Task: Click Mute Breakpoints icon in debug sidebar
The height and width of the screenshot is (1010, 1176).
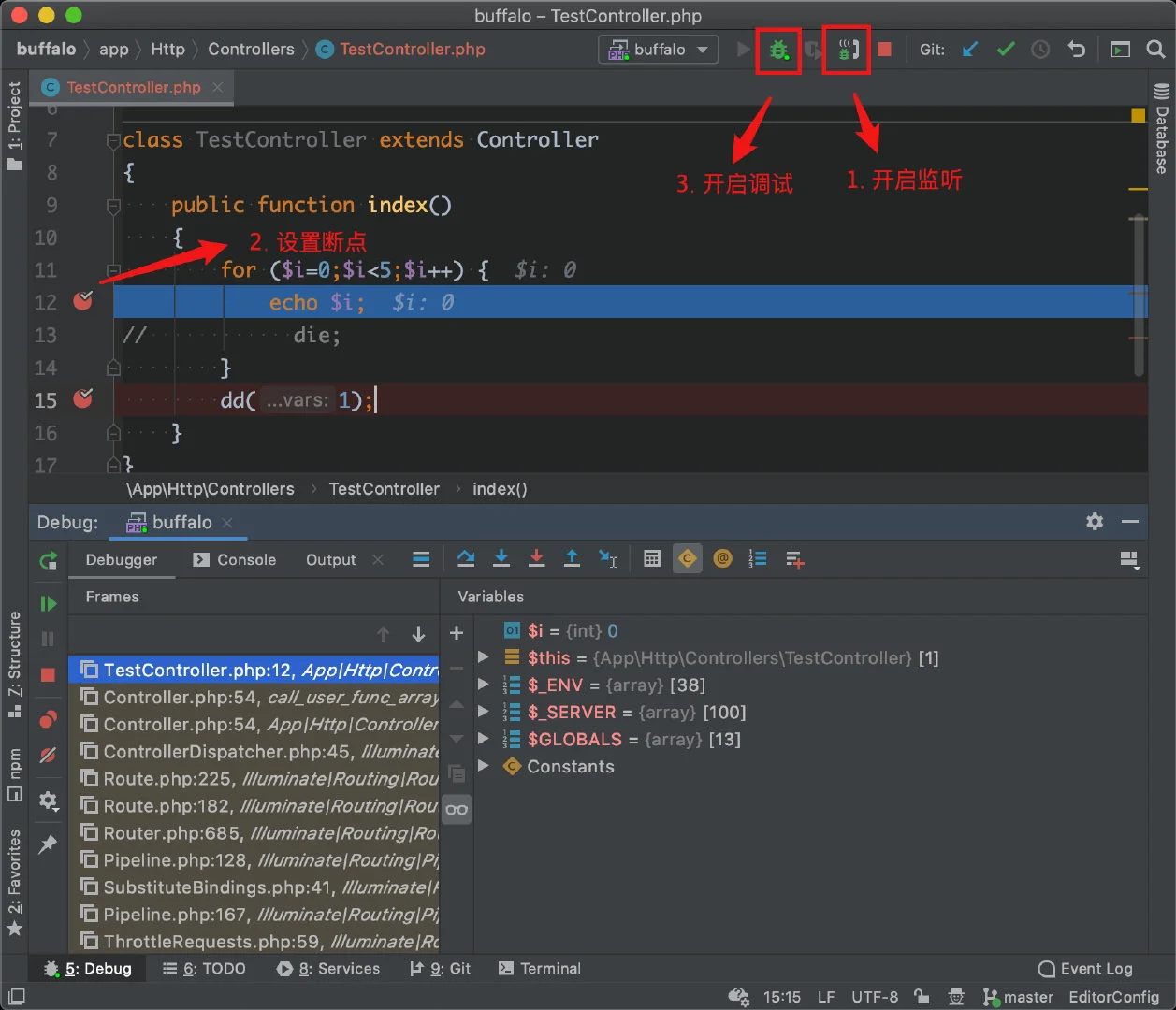Action: [49, 755]
